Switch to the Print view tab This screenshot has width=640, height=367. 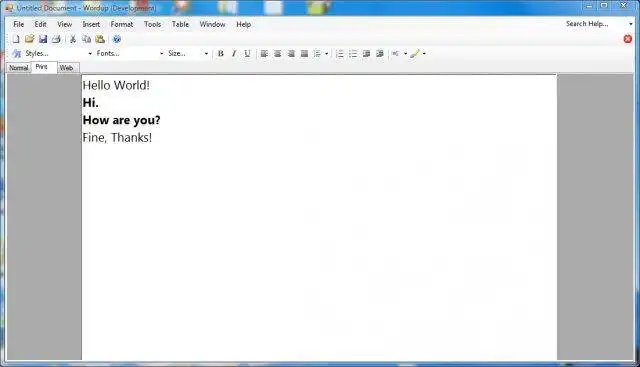pyautogui.click(x=44, y=67)
